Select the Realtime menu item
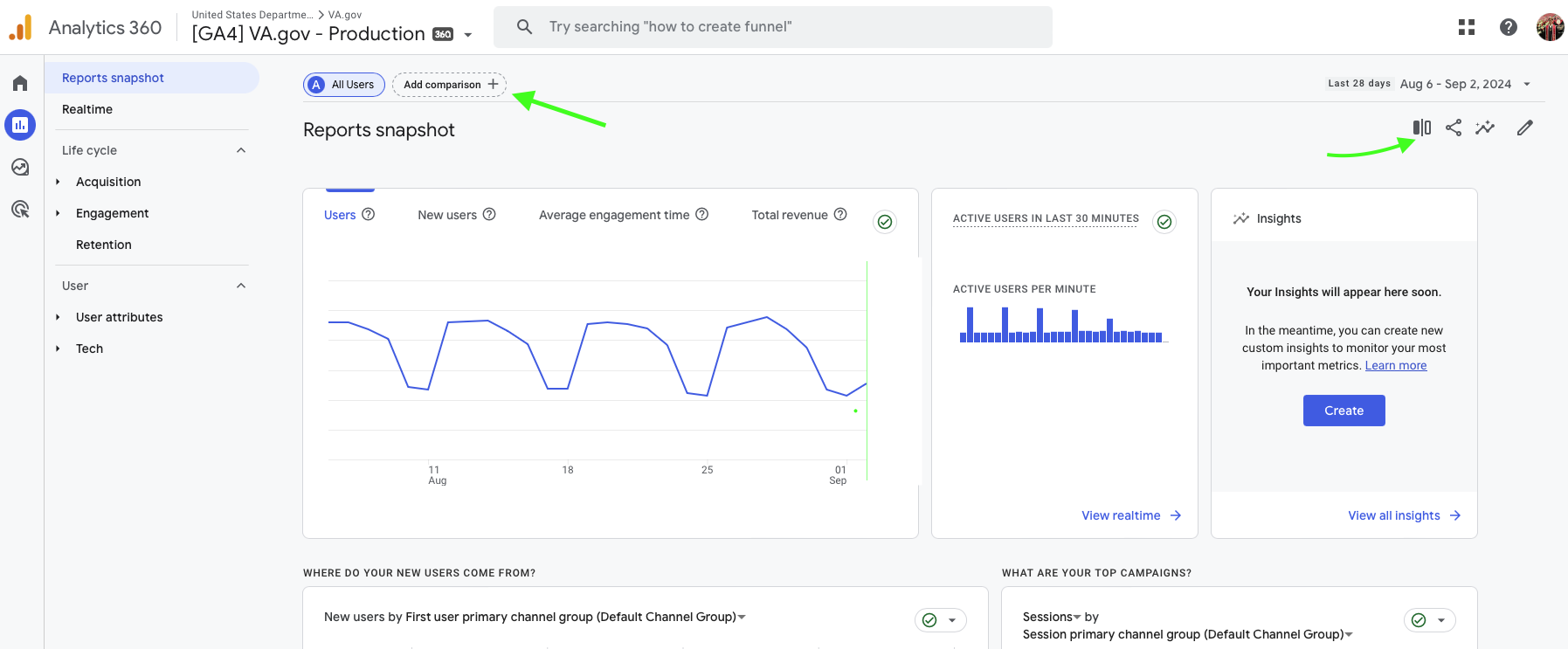 tap(87, 109)
